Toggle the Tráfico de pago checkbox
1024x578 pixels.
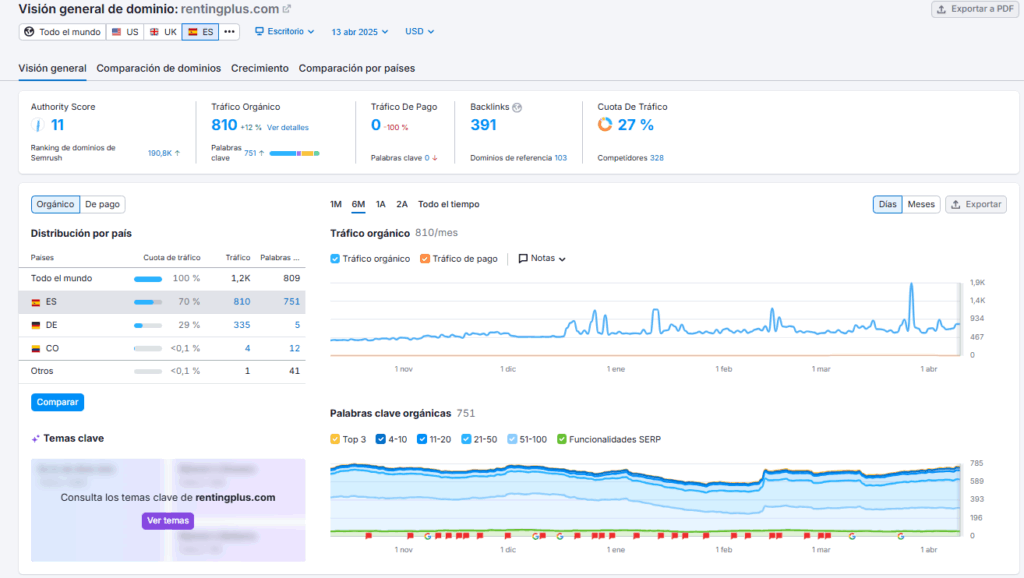pos(425,258)
